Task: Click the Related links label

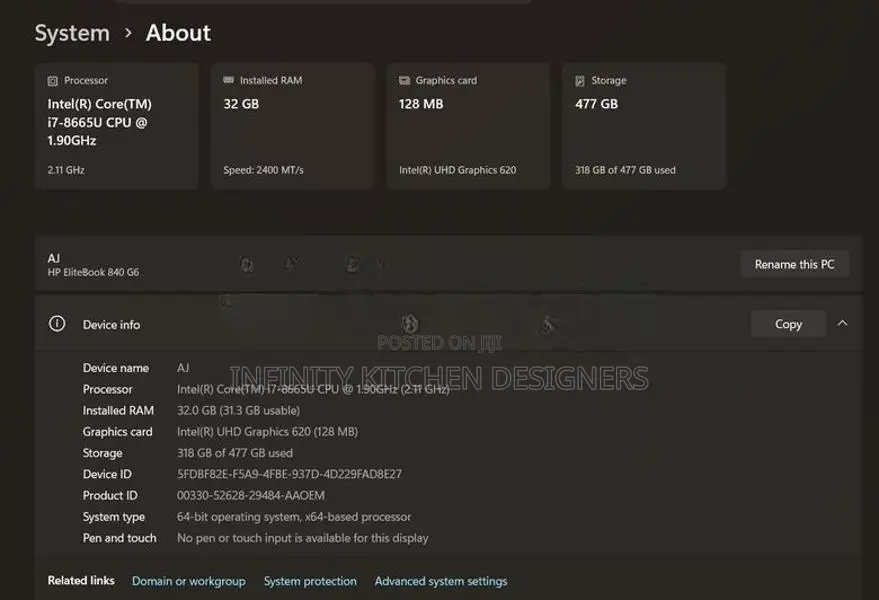Action: click(81, 580)
